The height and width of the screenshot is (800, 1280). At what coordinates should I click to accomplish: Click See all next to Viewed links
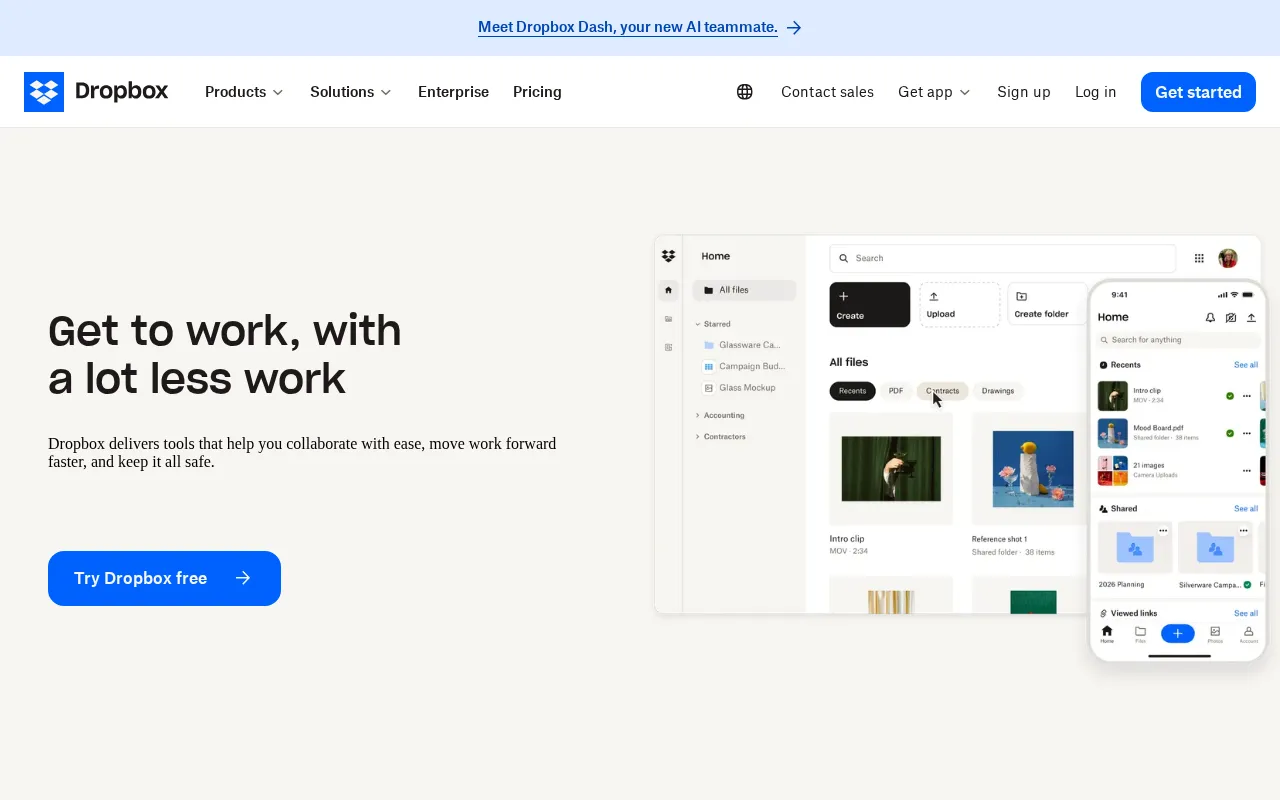pyautogui.click(x=1246, y=613)
